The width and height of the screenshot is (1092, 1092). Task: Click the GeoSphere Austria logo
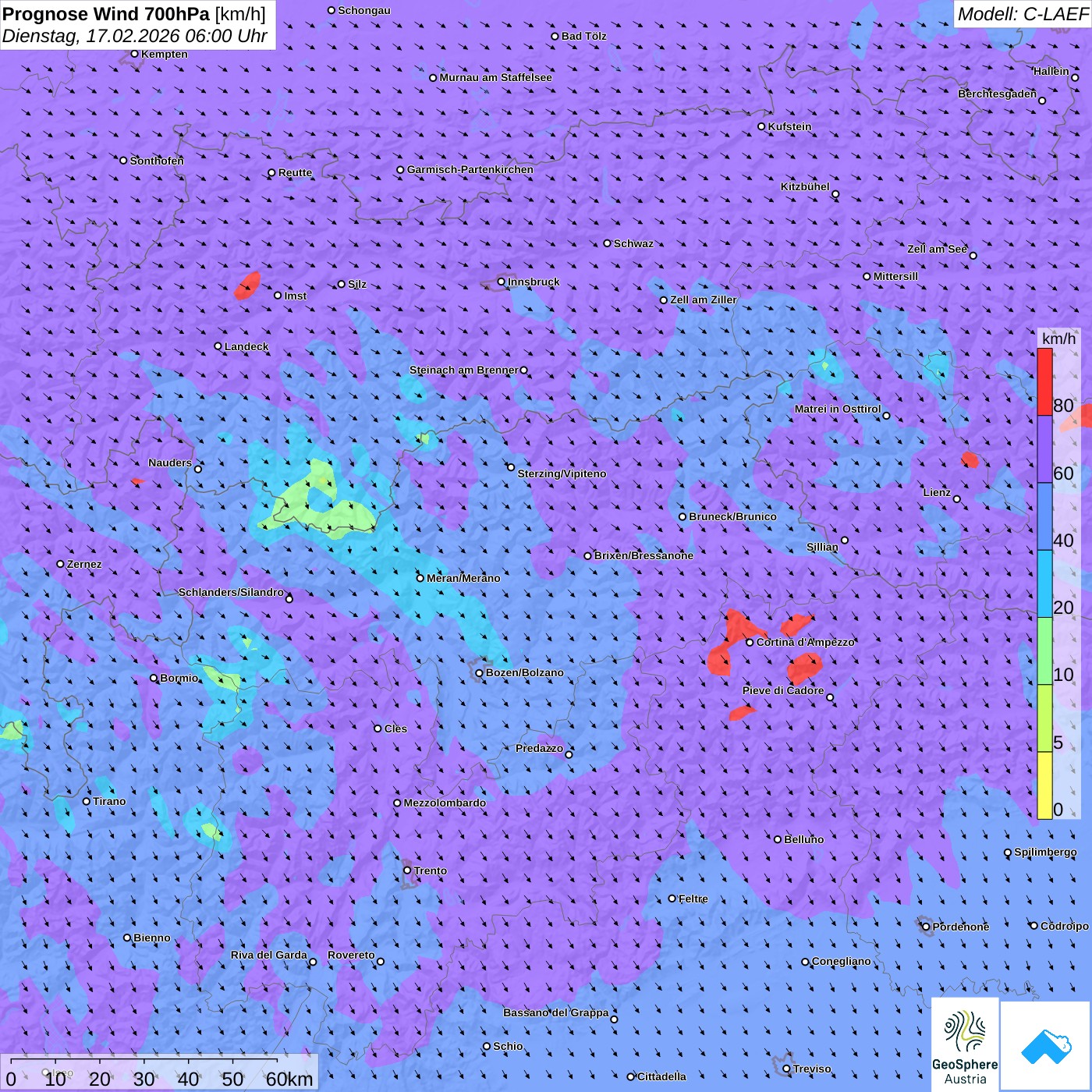click(x=965, y=1044)
